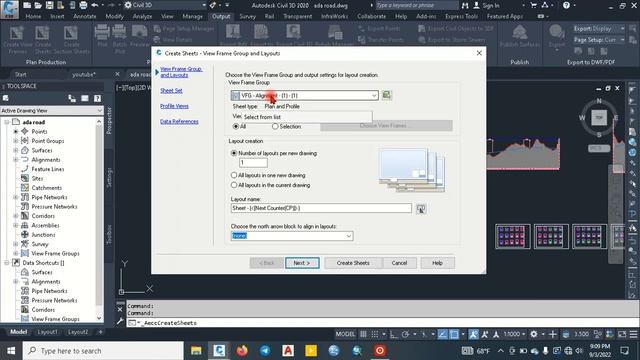
Task: Click the select view frame group from drawing icon
Action: (x=387, y=95)
